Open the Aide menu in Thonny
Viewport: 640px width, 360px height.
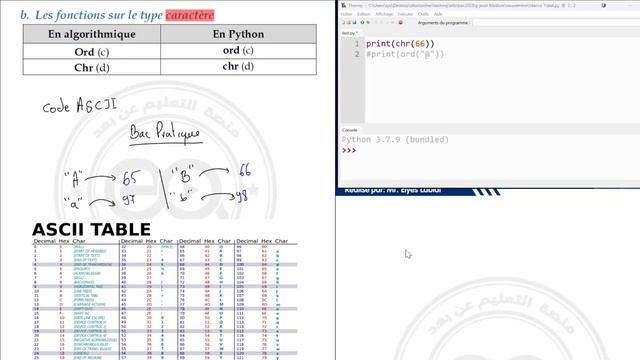(x=438, y=14)
